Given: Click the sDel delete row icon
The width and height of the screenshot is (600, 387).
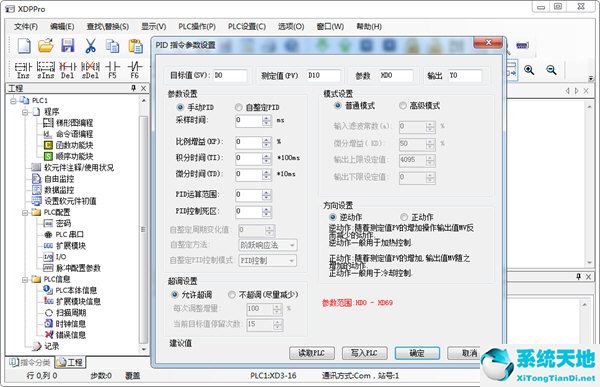Looking at the screenshot, I should [x=91, y=70].
